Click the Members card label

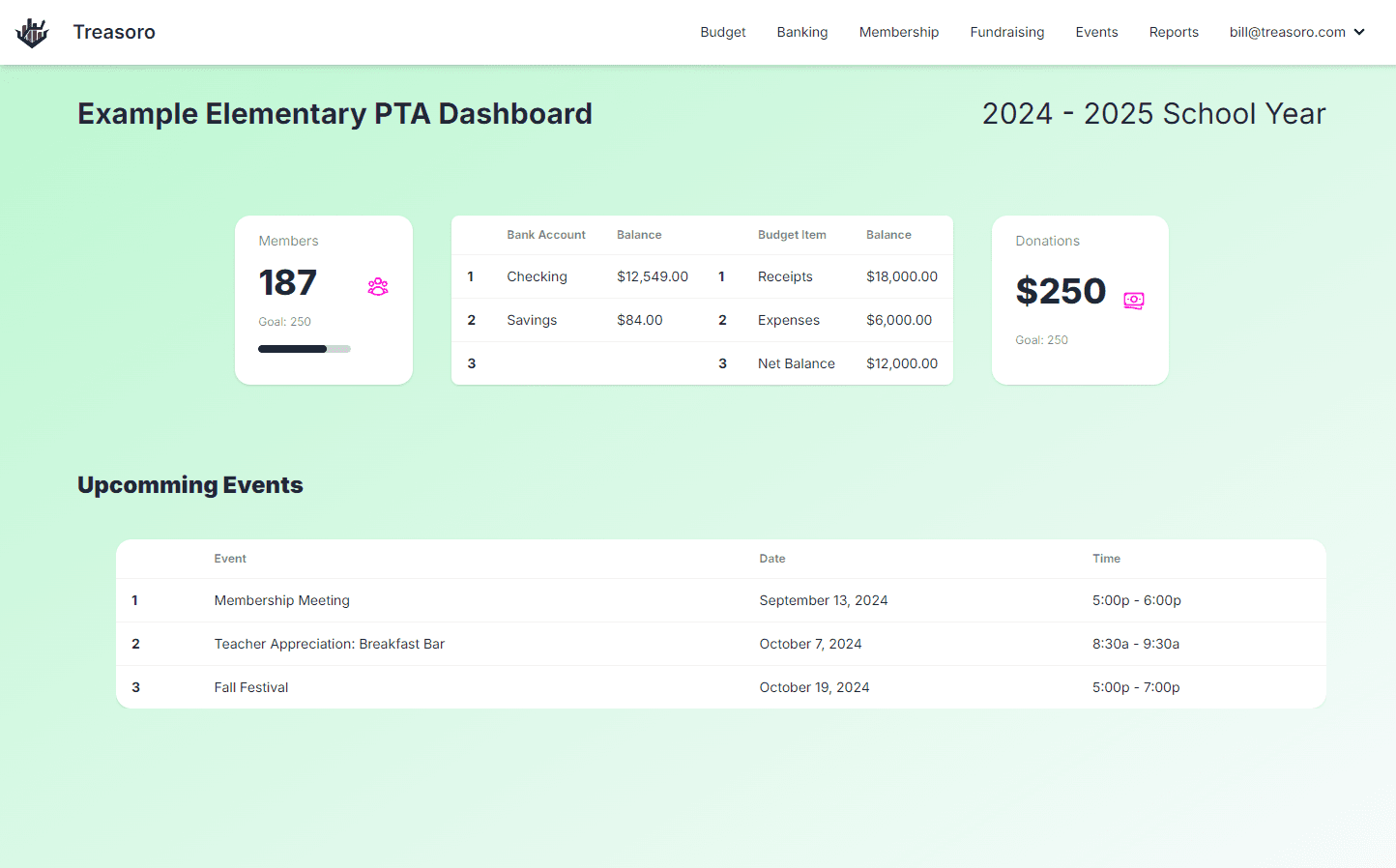click(288, 241)
